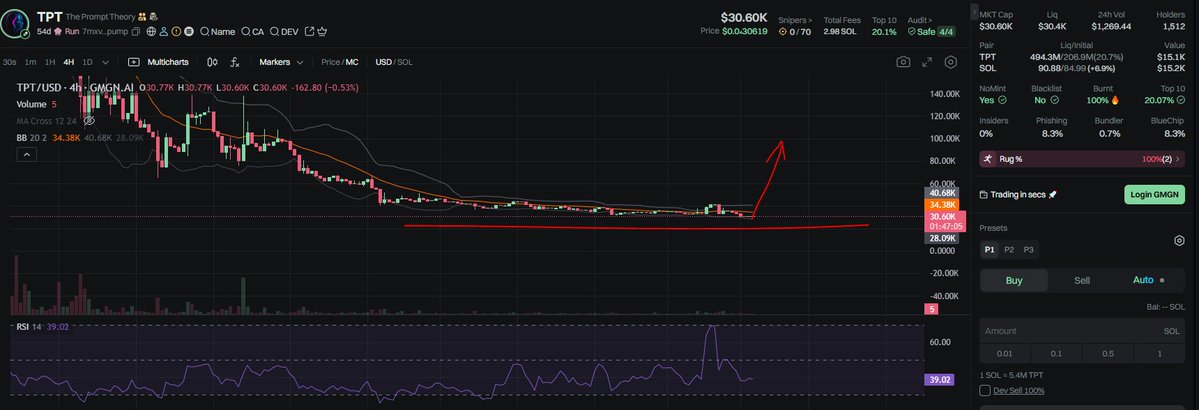Switch to the Sell tab

1082,281
